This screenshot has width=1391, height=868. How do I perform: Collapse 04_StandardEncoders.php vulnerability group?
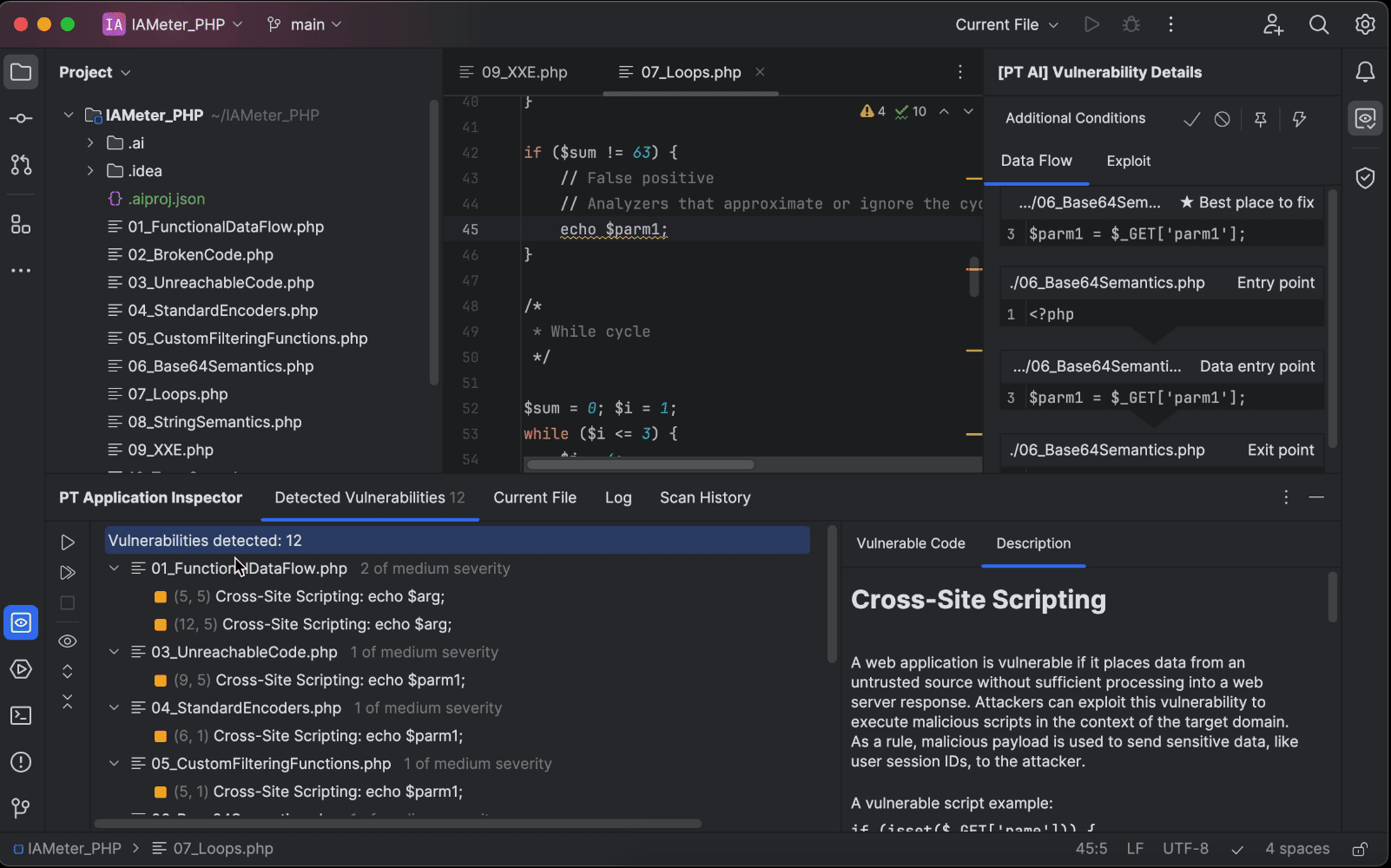point(114,707)
